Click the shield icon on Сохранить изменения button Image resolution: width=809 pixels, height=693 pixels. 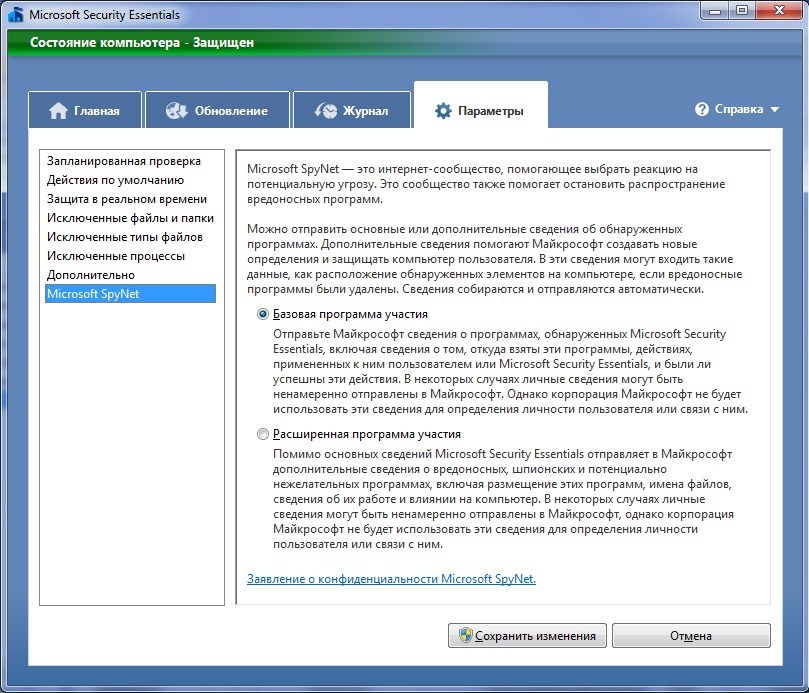[465, 635]
